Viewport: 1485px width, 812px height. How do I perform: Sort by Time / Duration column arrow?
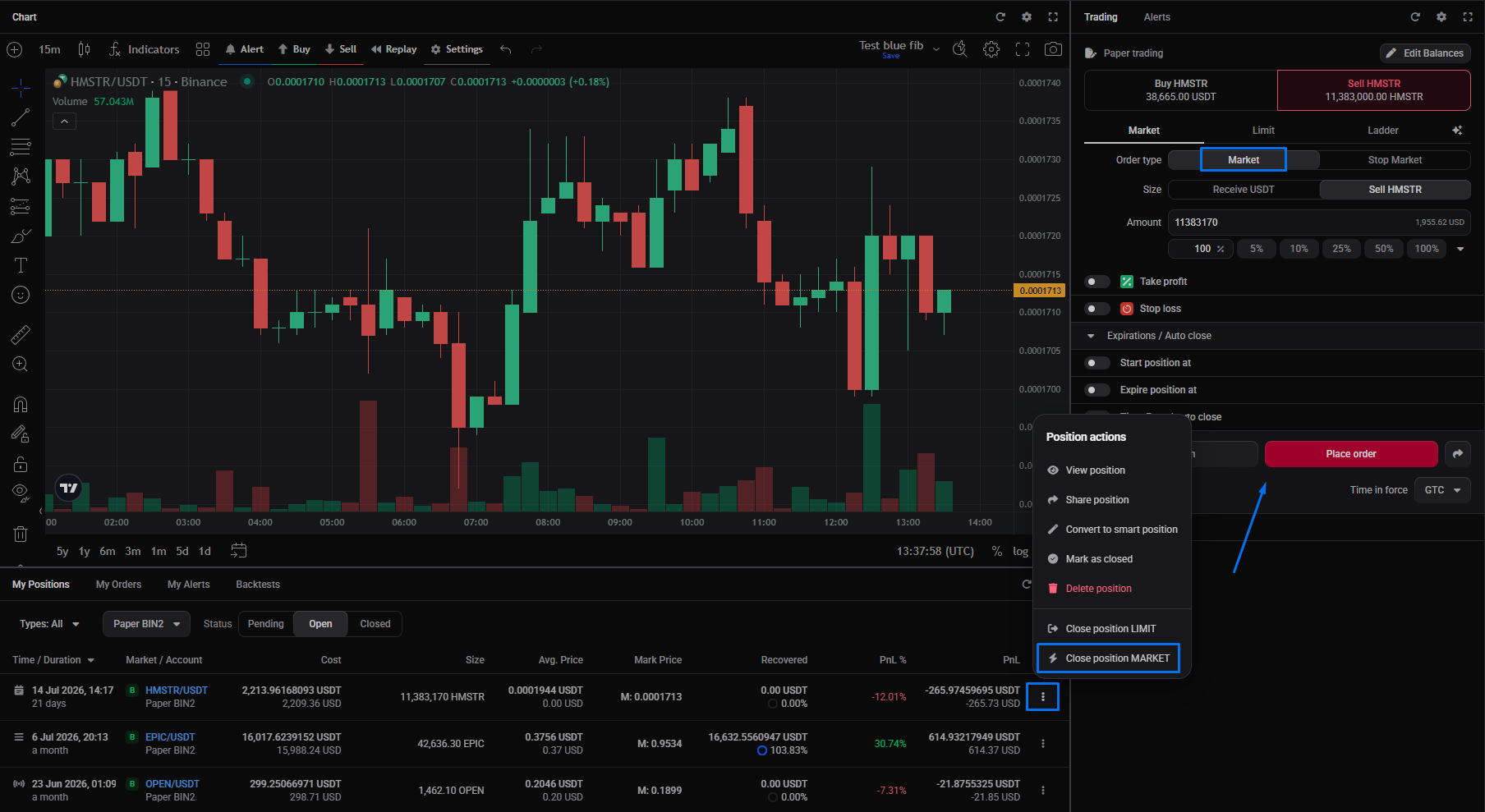point(90,660)
